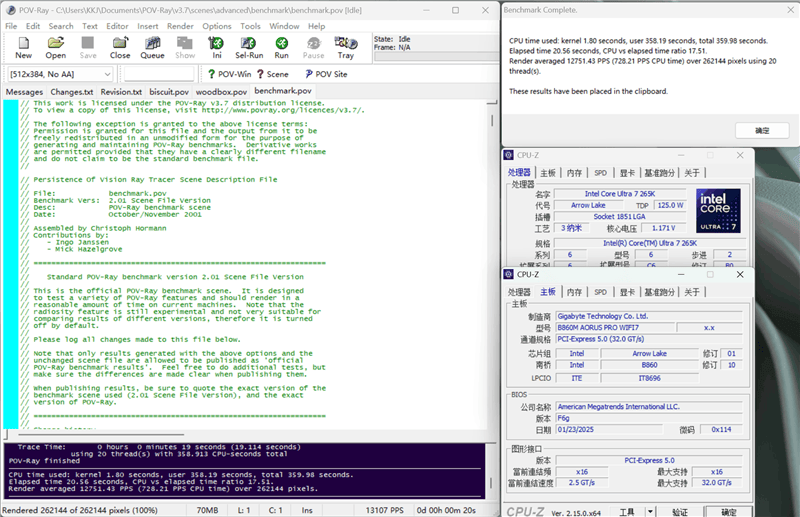
Task: Open the render Queue icon
Action: click(152, 48)
